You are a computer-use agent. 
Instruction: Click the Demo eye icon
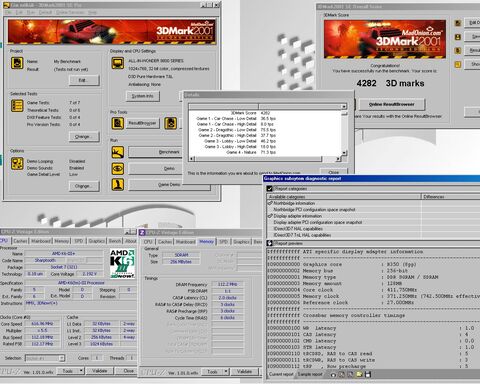pyautogui.click(x=118, y=169)
